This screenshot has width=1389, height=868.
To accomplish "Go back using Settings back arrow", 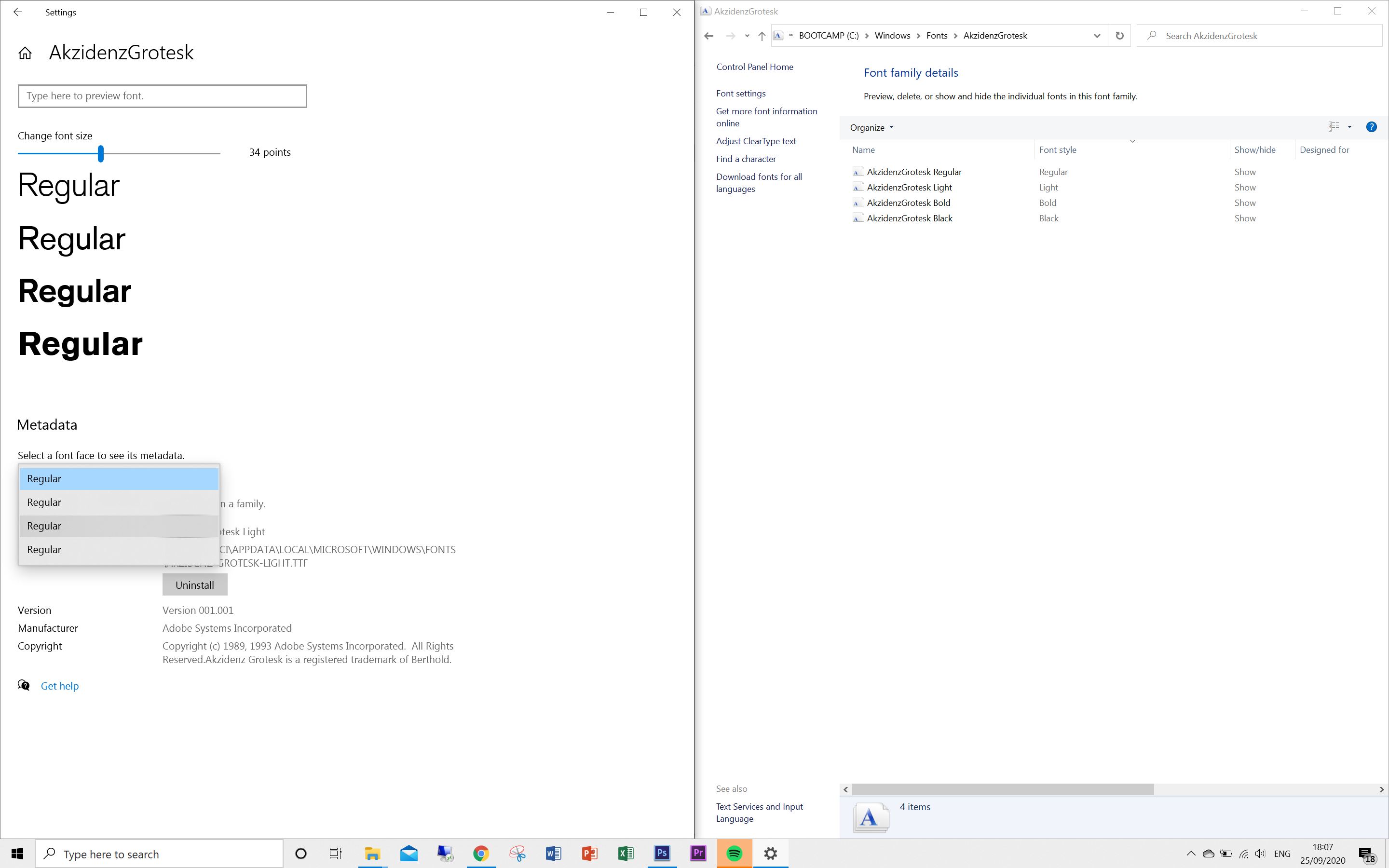I will click(x=18, y=12).
